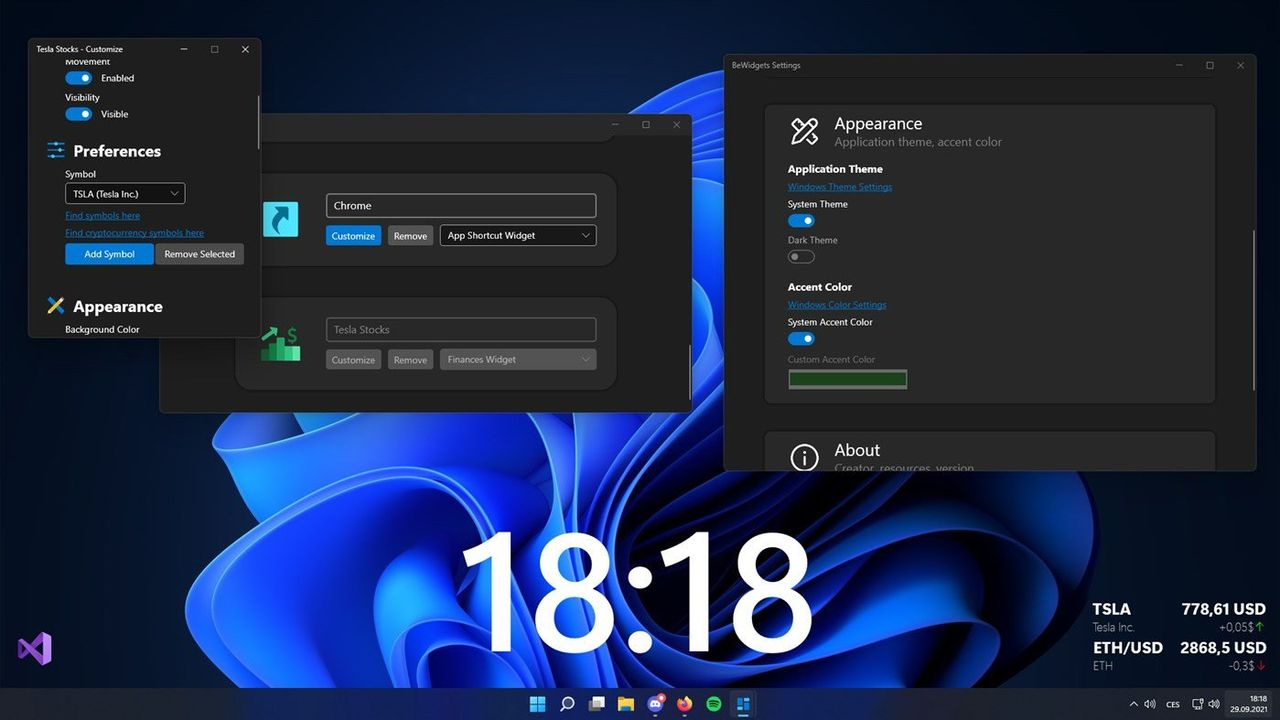Click the Application Theme heading
The image size is (1280, 720).
click(x=835, y=169)
